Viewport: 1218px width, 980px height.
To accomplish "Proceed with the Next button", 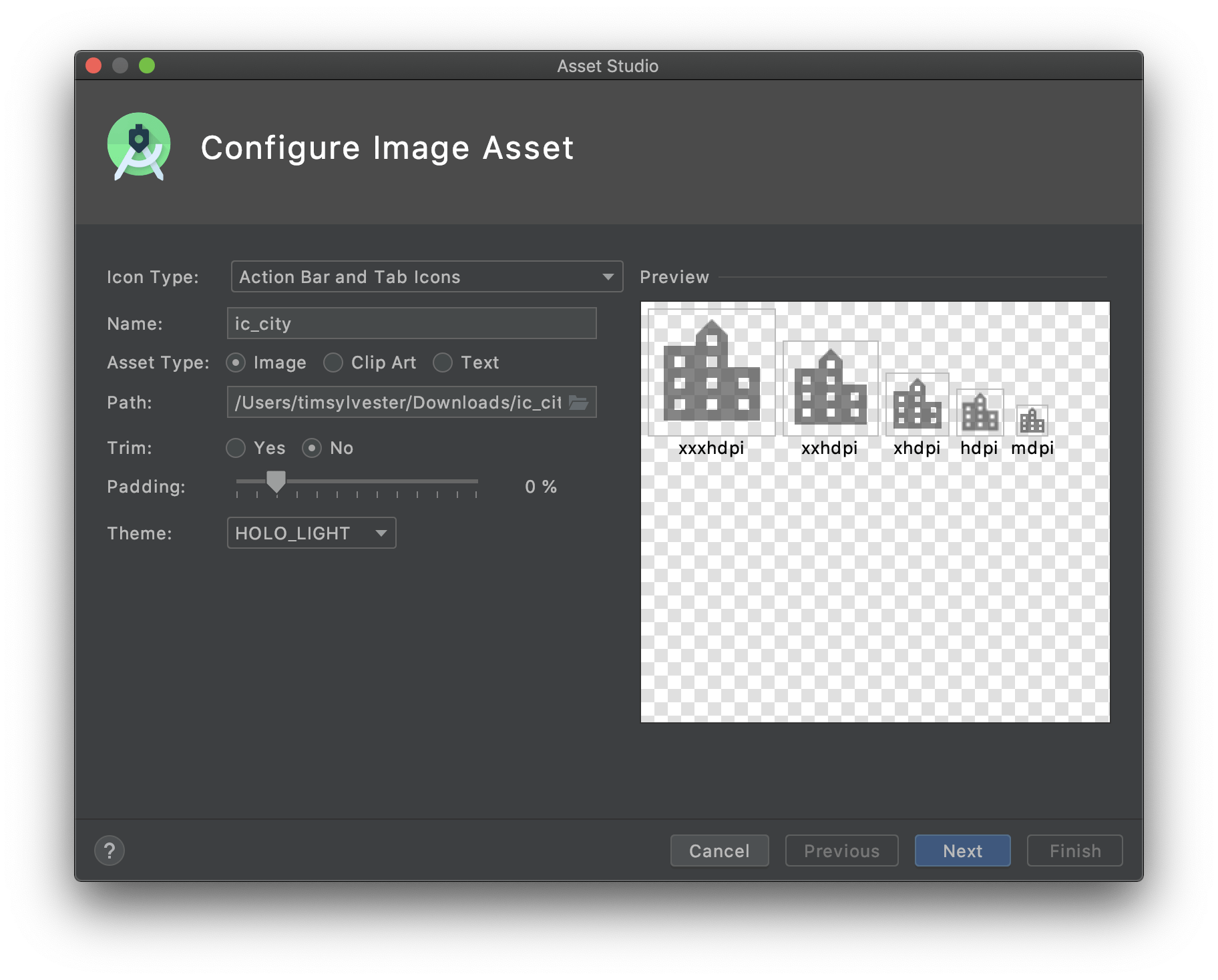I will click(x=962, y=850).
